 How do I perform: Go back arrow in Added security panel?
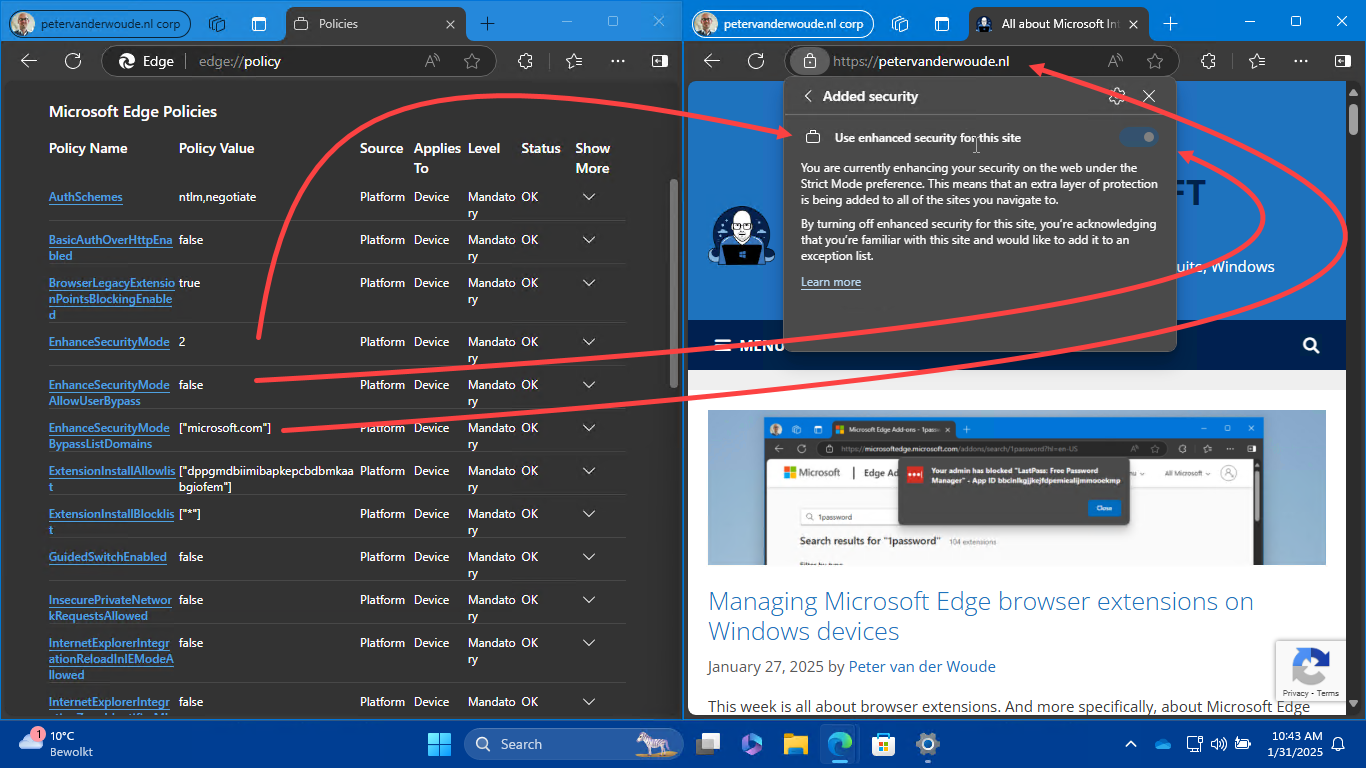tap(808, 96)
